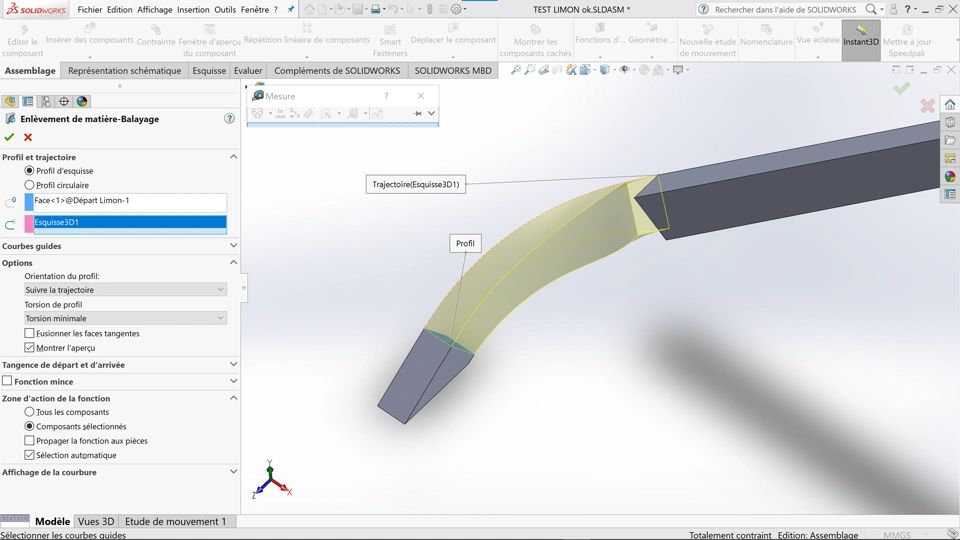Confirm with the green check in graphics corner
The height and width of the screenshot is (540, 960).
[x=901, y=88]
